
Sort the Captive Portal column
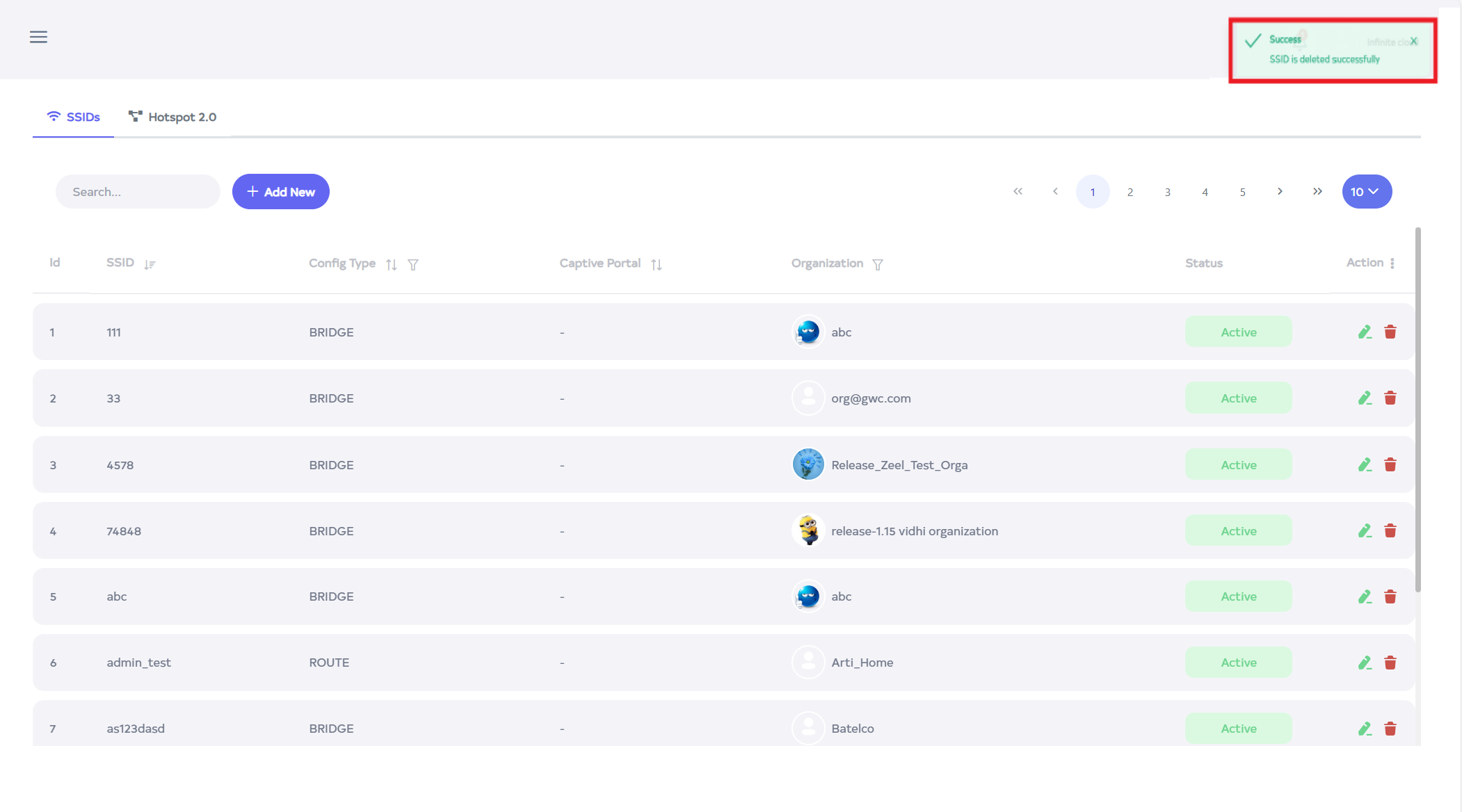pos(656,264)
